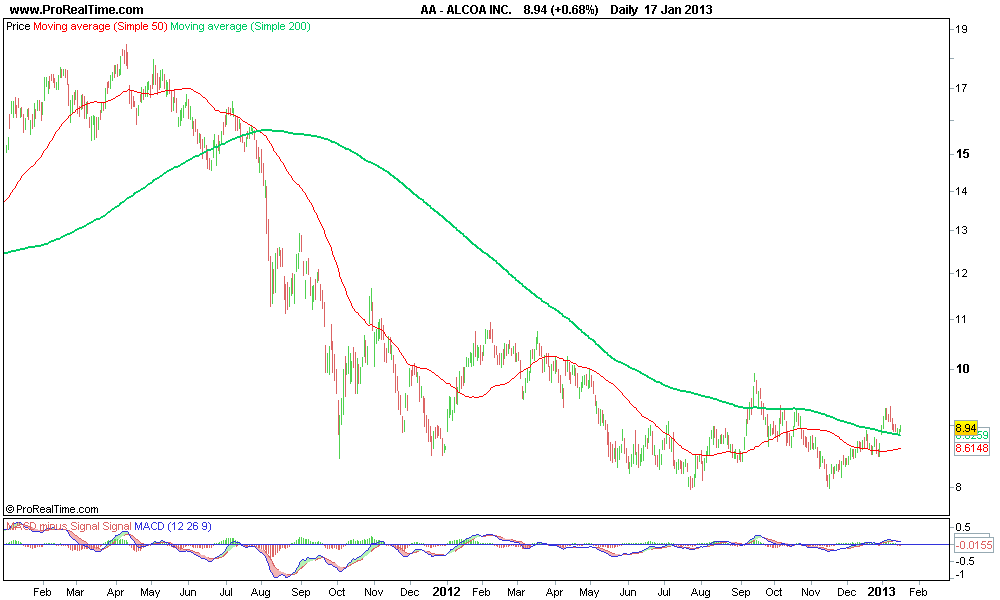Click the Price legend label

18,27
